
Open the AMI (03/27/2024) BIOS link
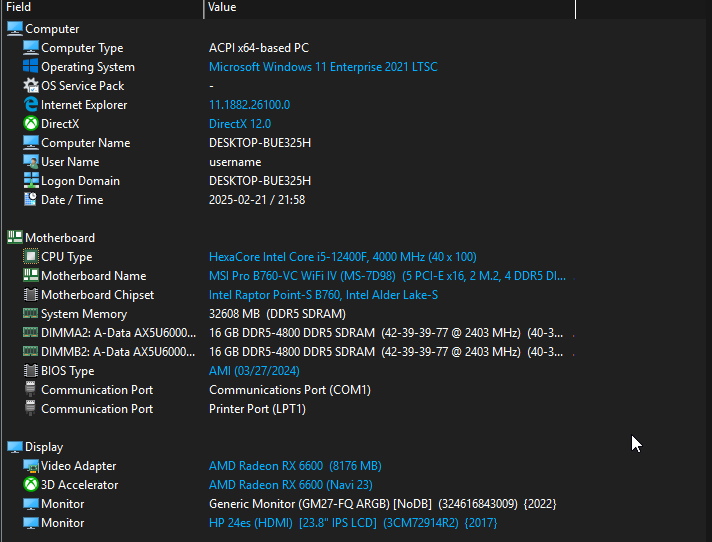[254, 370]
